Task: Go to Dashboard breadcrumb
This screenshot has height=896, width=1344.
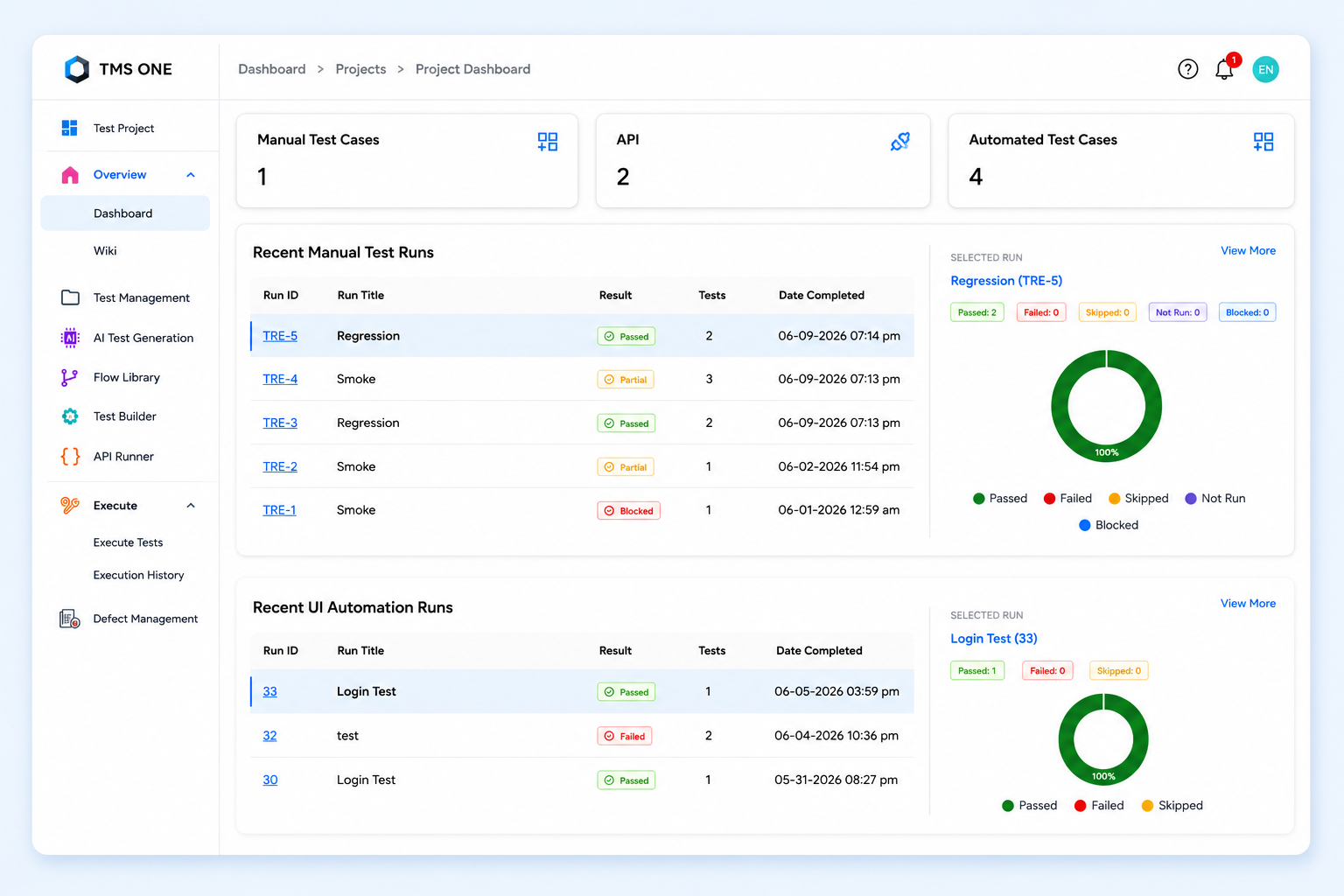Action: 272,69
